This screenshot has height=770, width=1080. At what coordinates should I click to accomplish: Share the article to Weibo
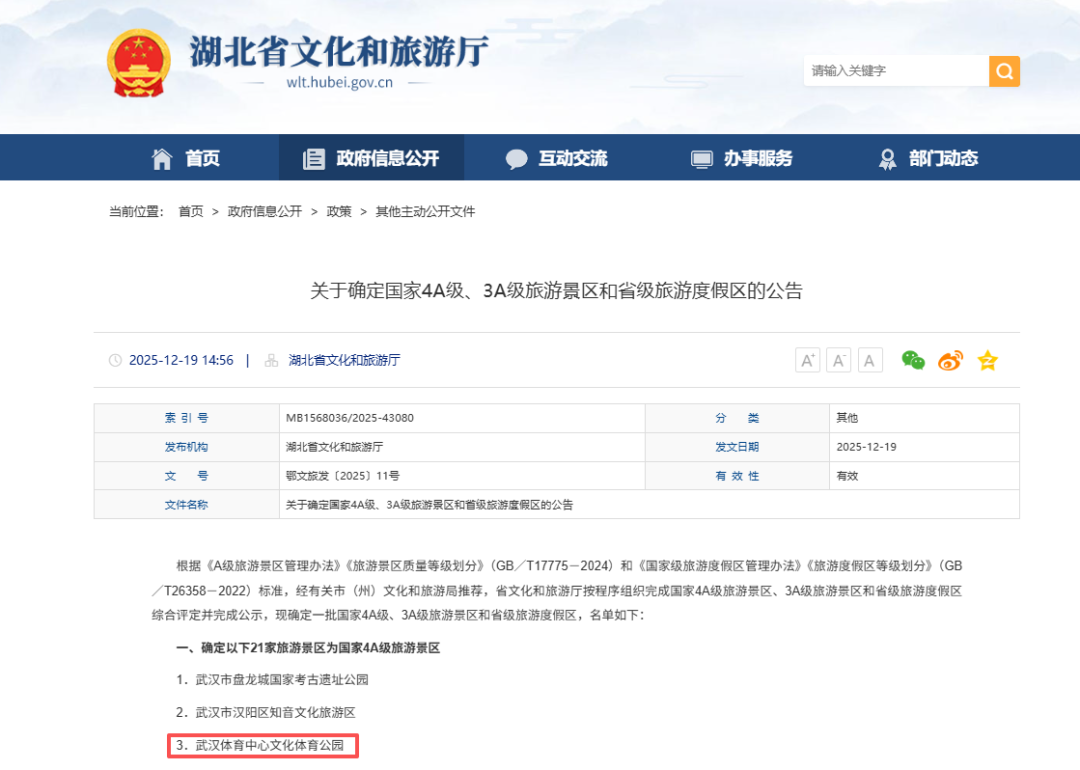point(949,361)
